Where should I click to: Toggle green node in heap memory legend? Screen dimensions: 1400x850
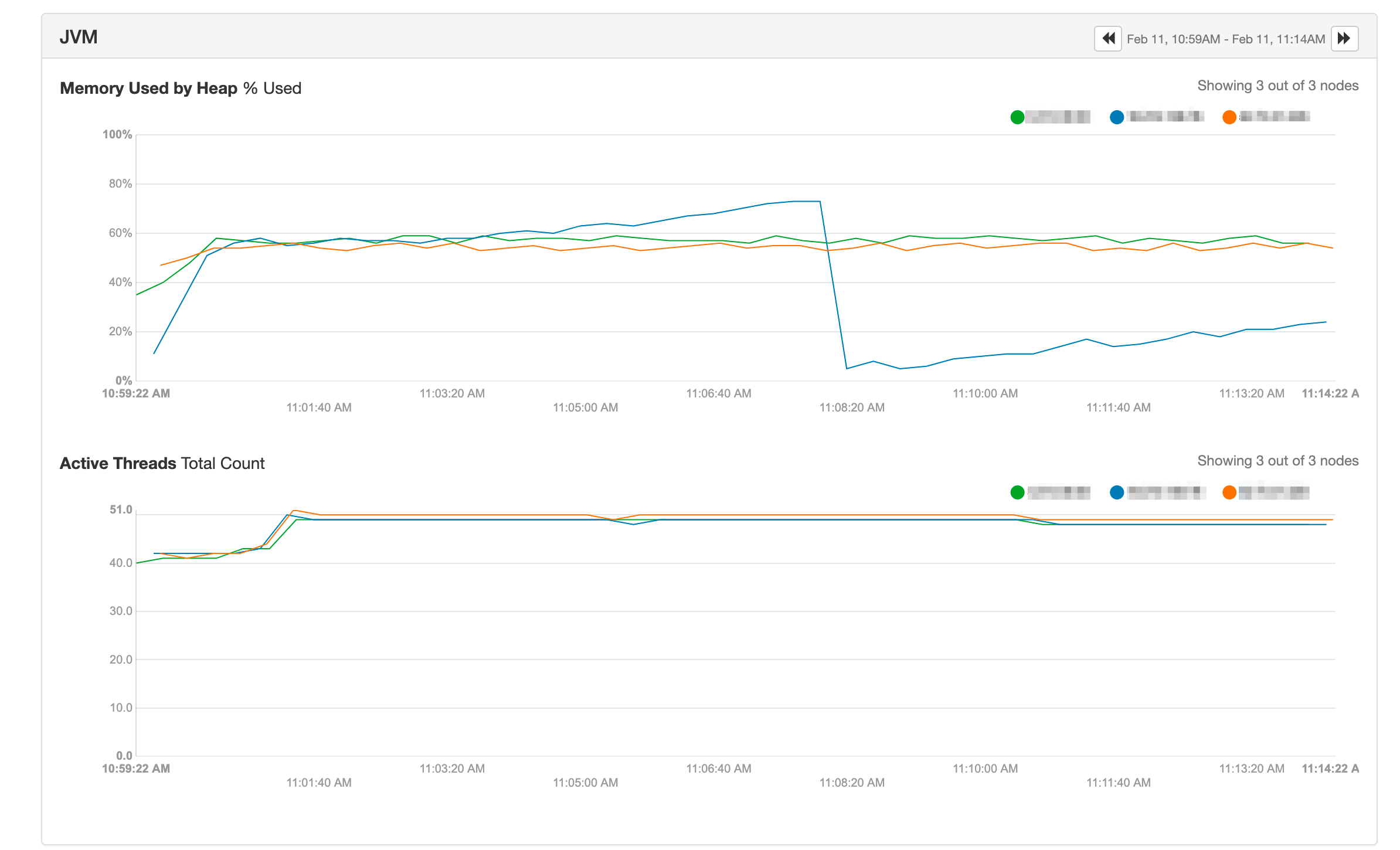1017,117
